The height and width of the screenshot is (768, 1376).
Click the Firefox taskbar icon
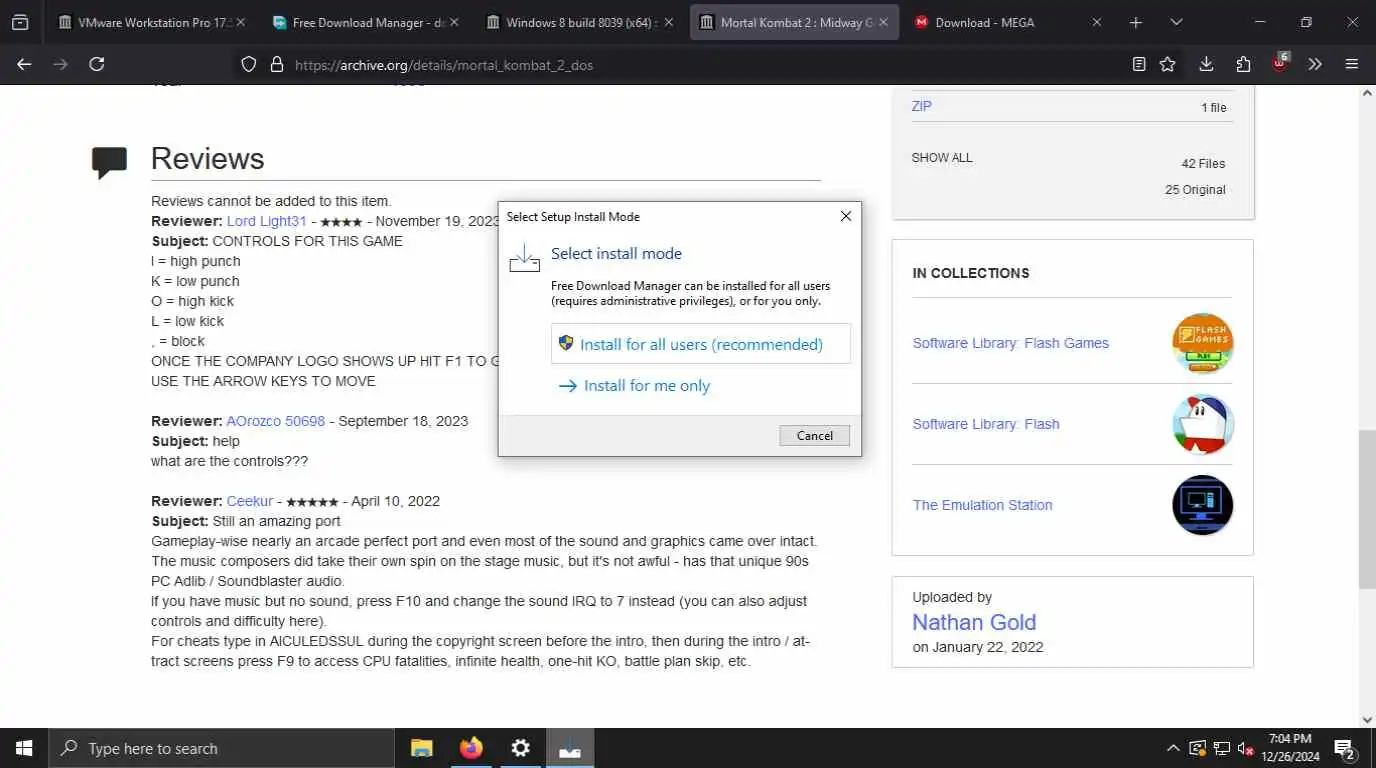471,748
